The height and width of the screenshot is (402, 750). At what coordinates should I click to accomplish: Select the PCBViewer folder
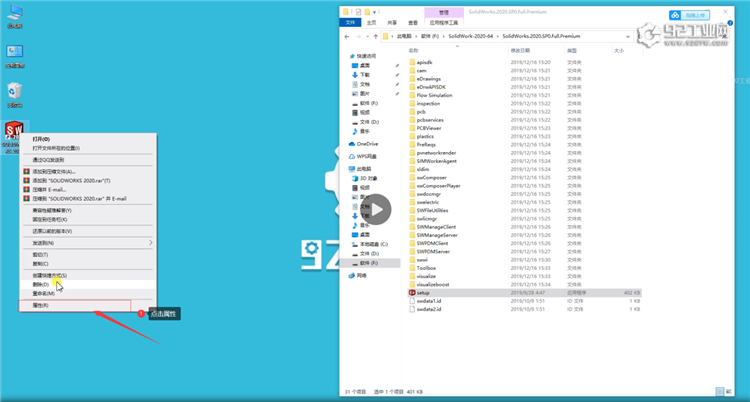(429, 128)
